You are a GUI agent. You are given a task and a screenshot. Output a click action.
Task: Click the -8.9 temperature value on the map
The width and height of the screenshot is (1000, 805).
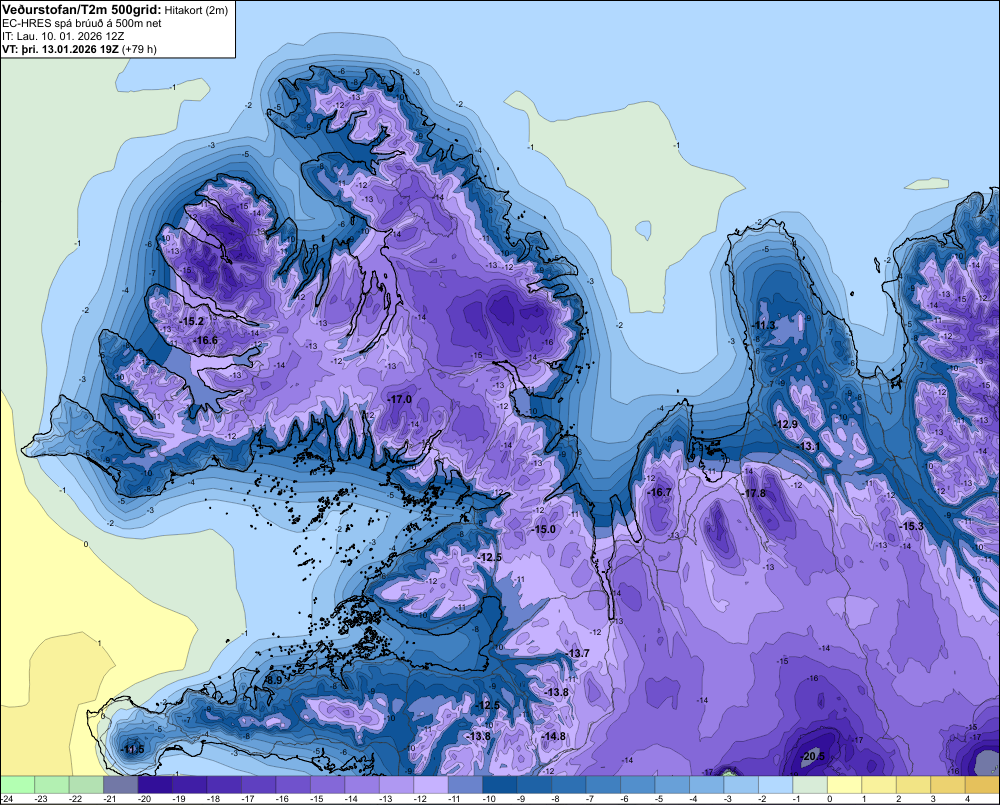[273, 681]
